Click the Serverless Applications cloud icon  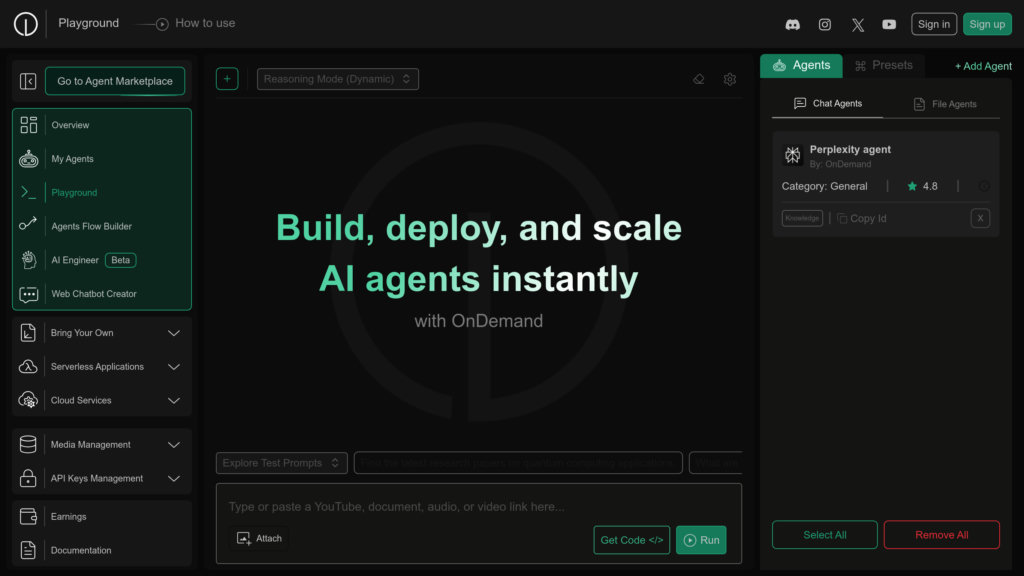28,366
